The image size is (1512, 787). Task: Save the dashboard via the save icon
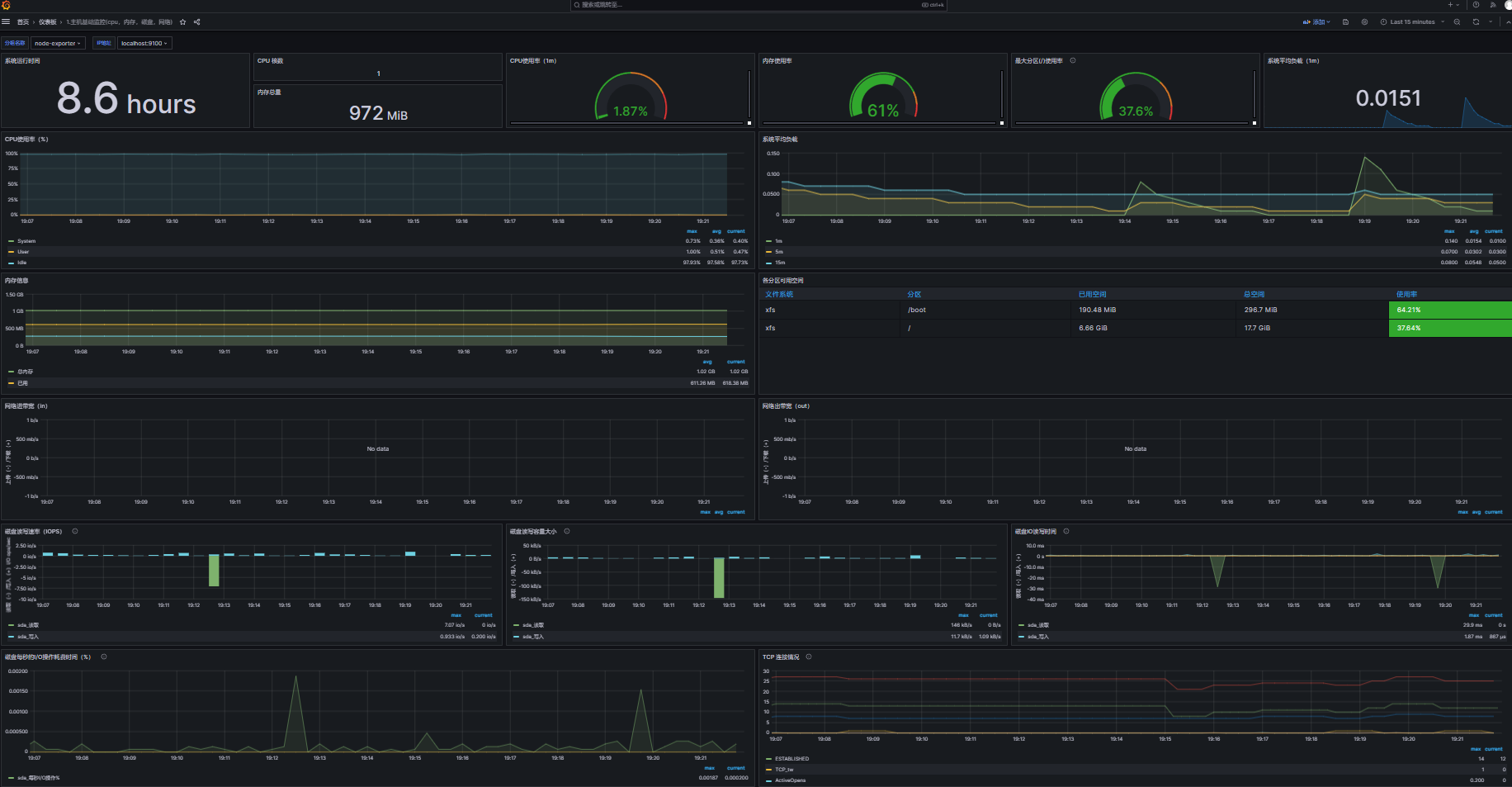pyautogui.click(x=1346, y=22)
